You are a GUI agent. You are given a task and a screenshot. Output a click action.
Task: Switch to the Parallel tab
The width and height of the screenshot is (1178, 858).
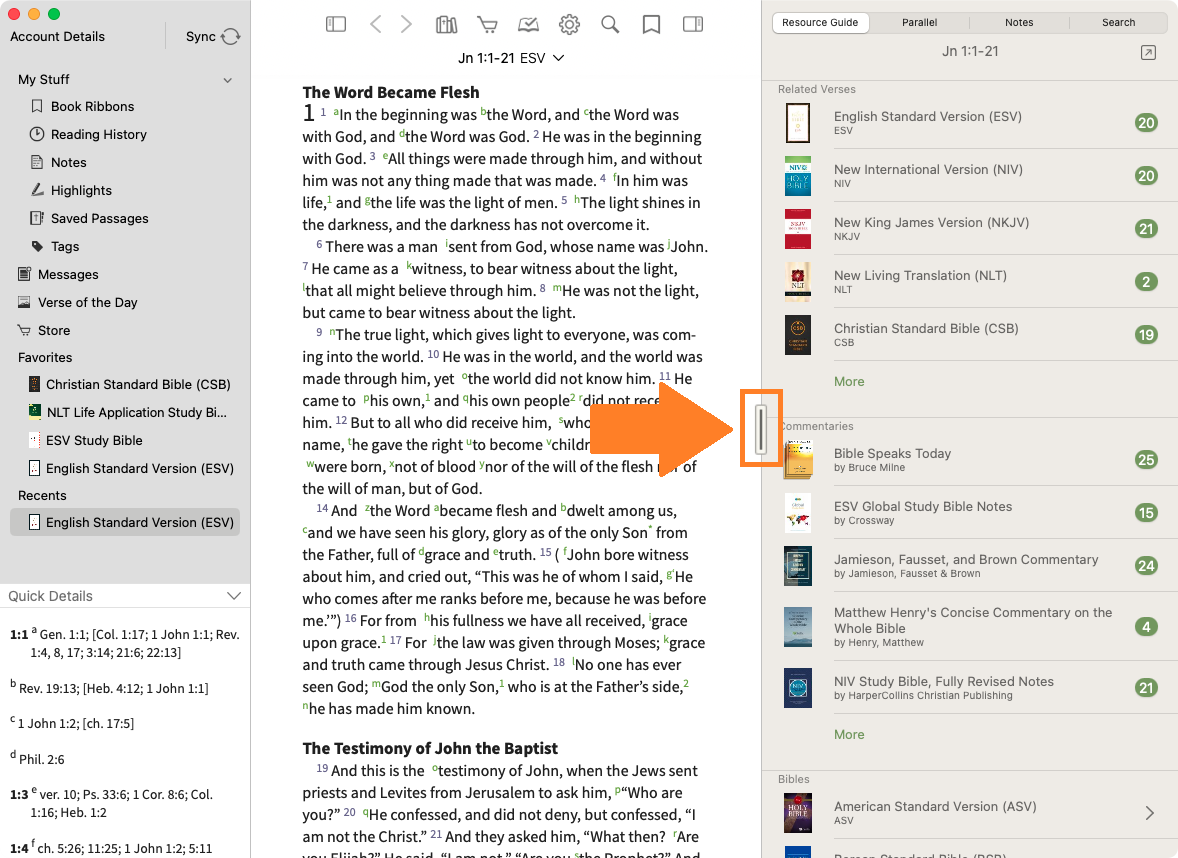coord(919,22)
